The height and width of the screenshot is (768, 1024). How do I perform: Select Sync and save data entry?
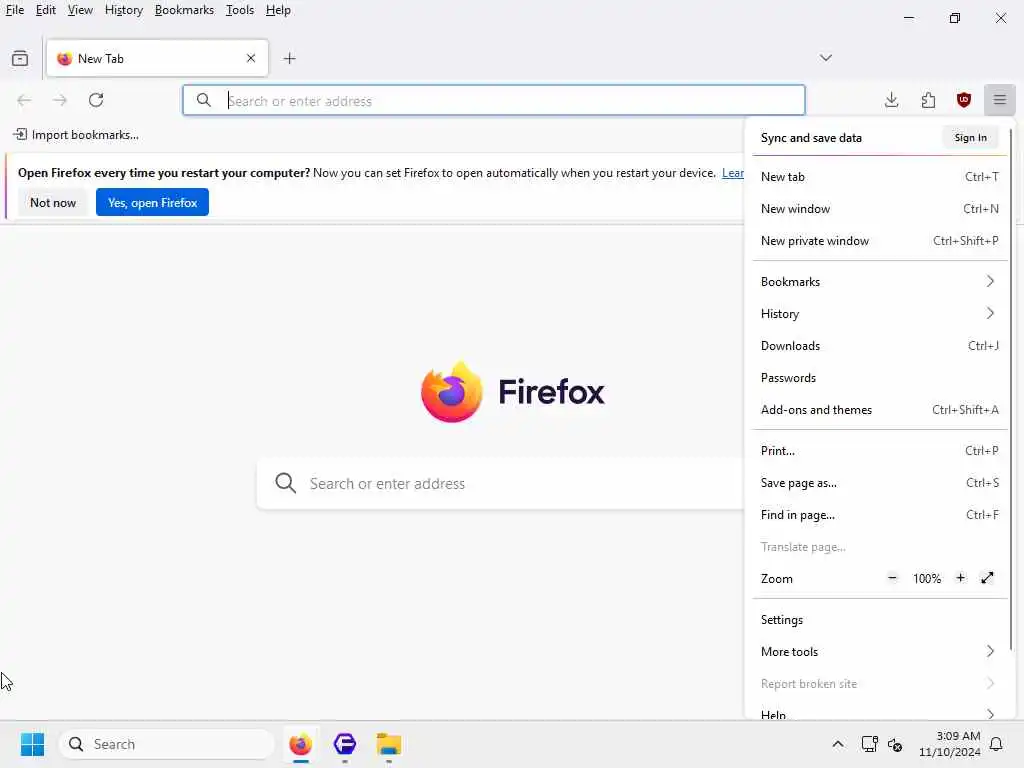click(811, 138)
